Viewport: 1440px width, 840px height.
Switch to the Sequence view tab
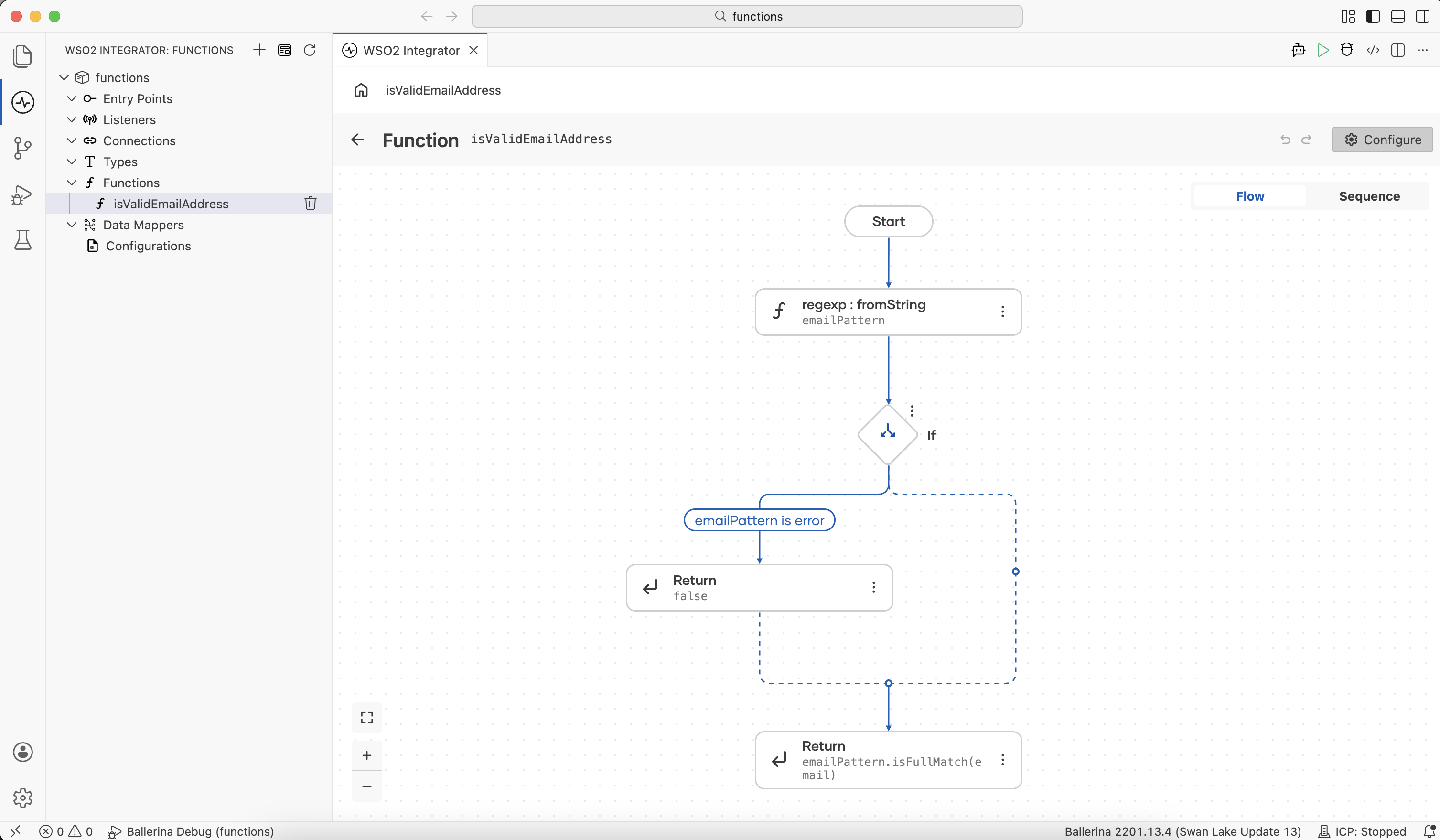[x=1369, y=196]
